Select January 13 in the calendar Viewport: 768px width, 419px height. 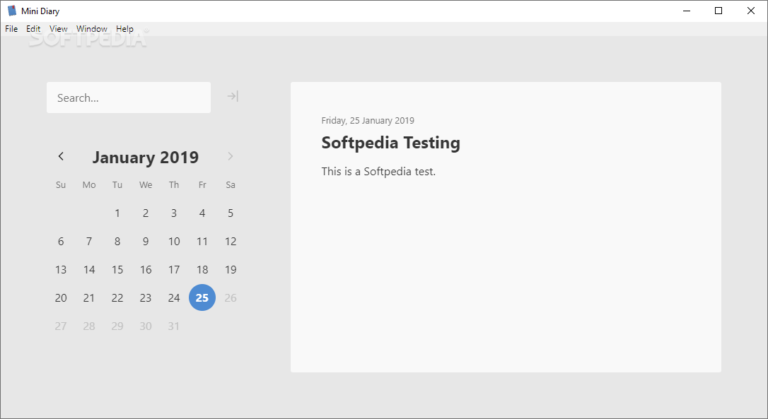click(61, 270)
